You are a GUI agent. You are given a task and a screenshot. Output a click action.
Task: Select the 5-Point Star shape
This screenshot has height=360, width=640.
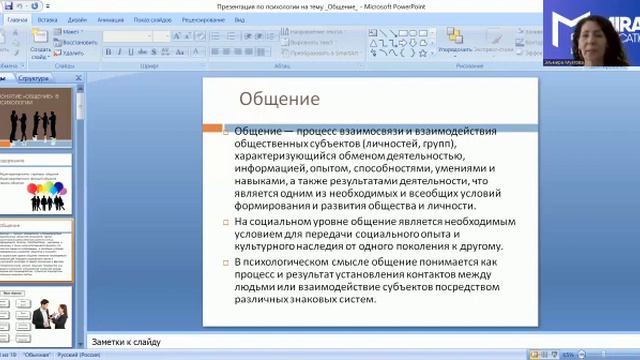pyautogui.click(x=423, y=53)
